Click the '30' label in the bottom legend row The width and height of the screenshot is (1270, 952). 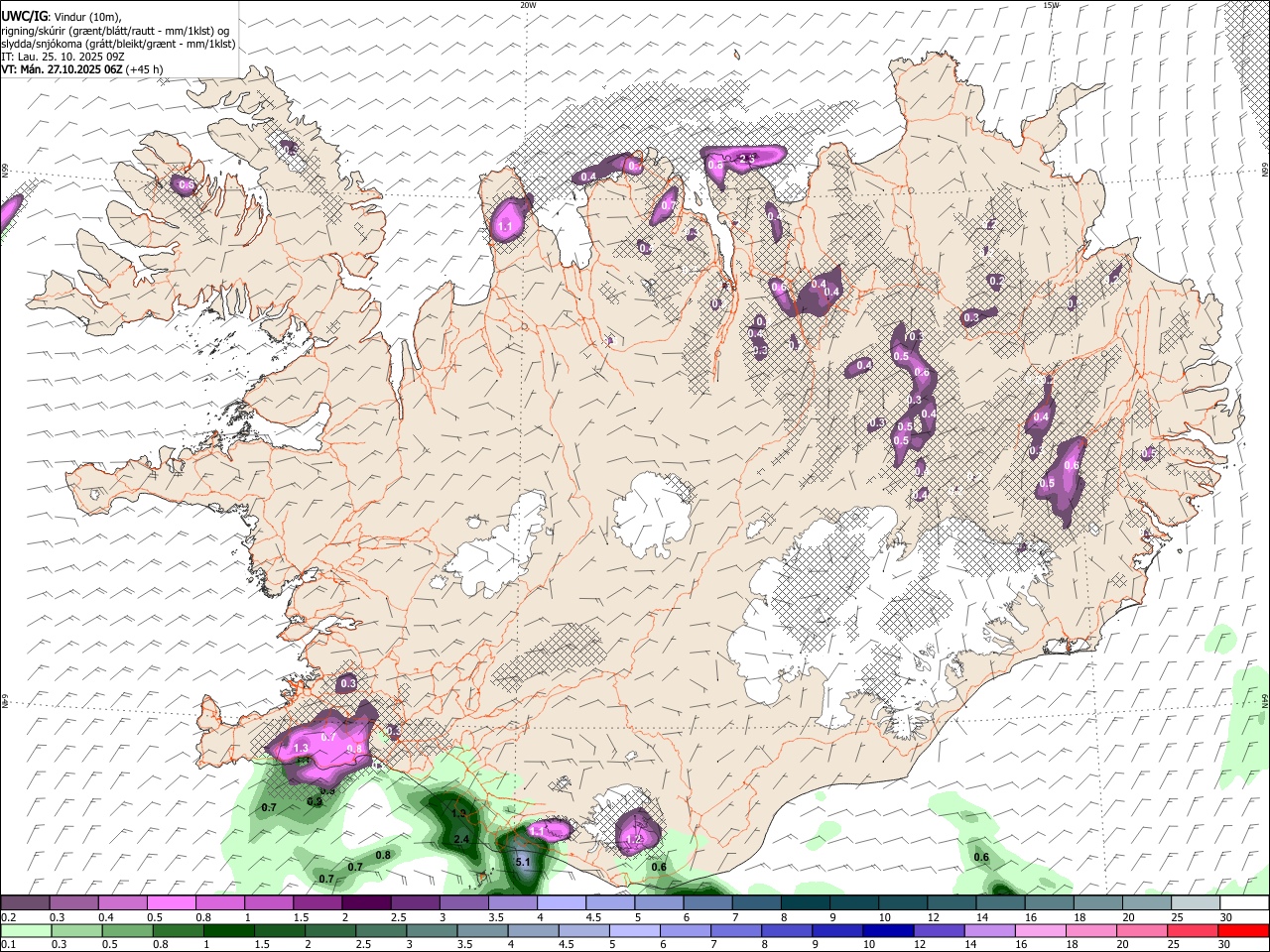[1226, 944]
